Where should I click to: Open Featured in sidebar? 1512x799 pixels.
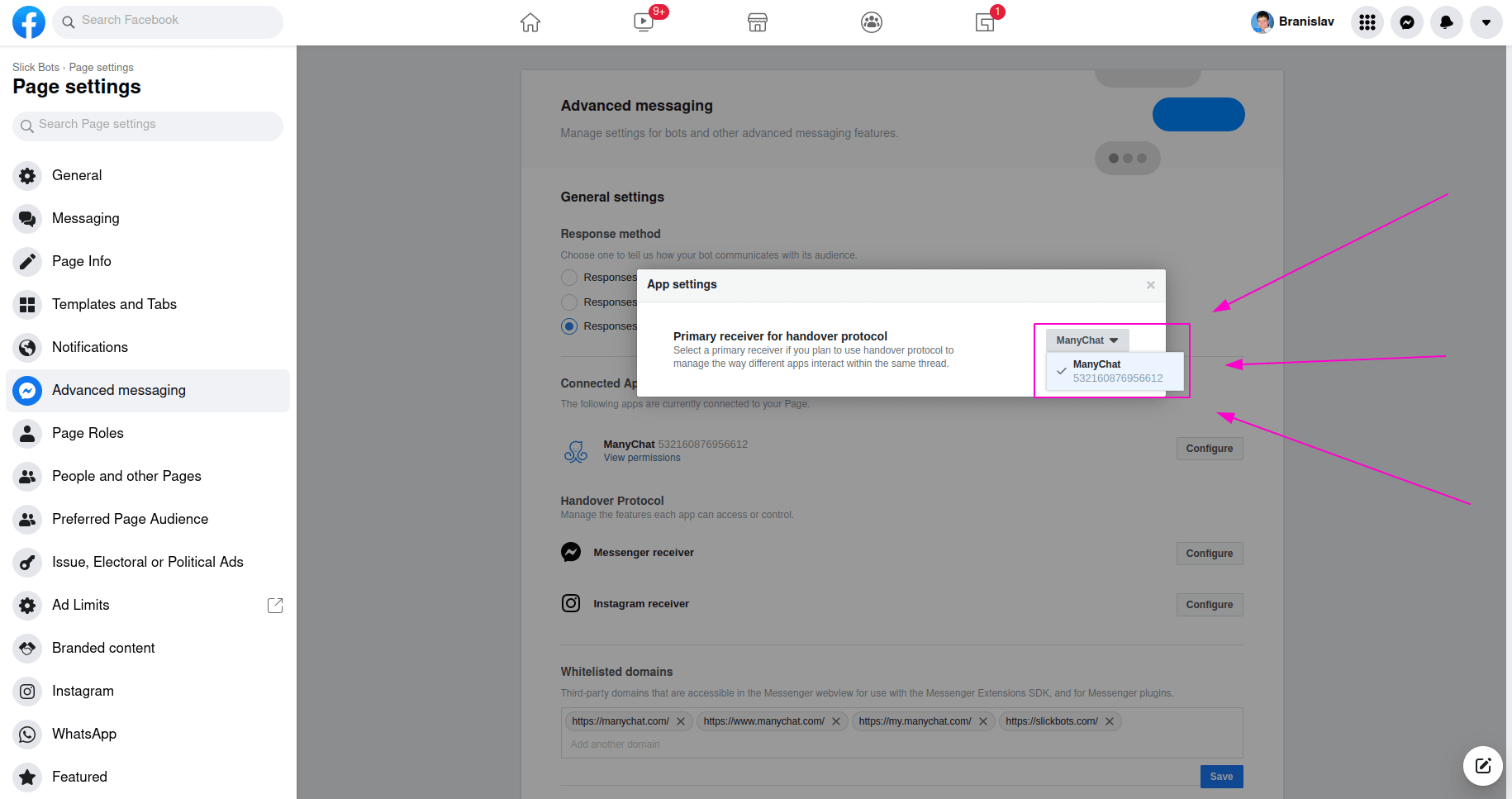click(148, 777)
